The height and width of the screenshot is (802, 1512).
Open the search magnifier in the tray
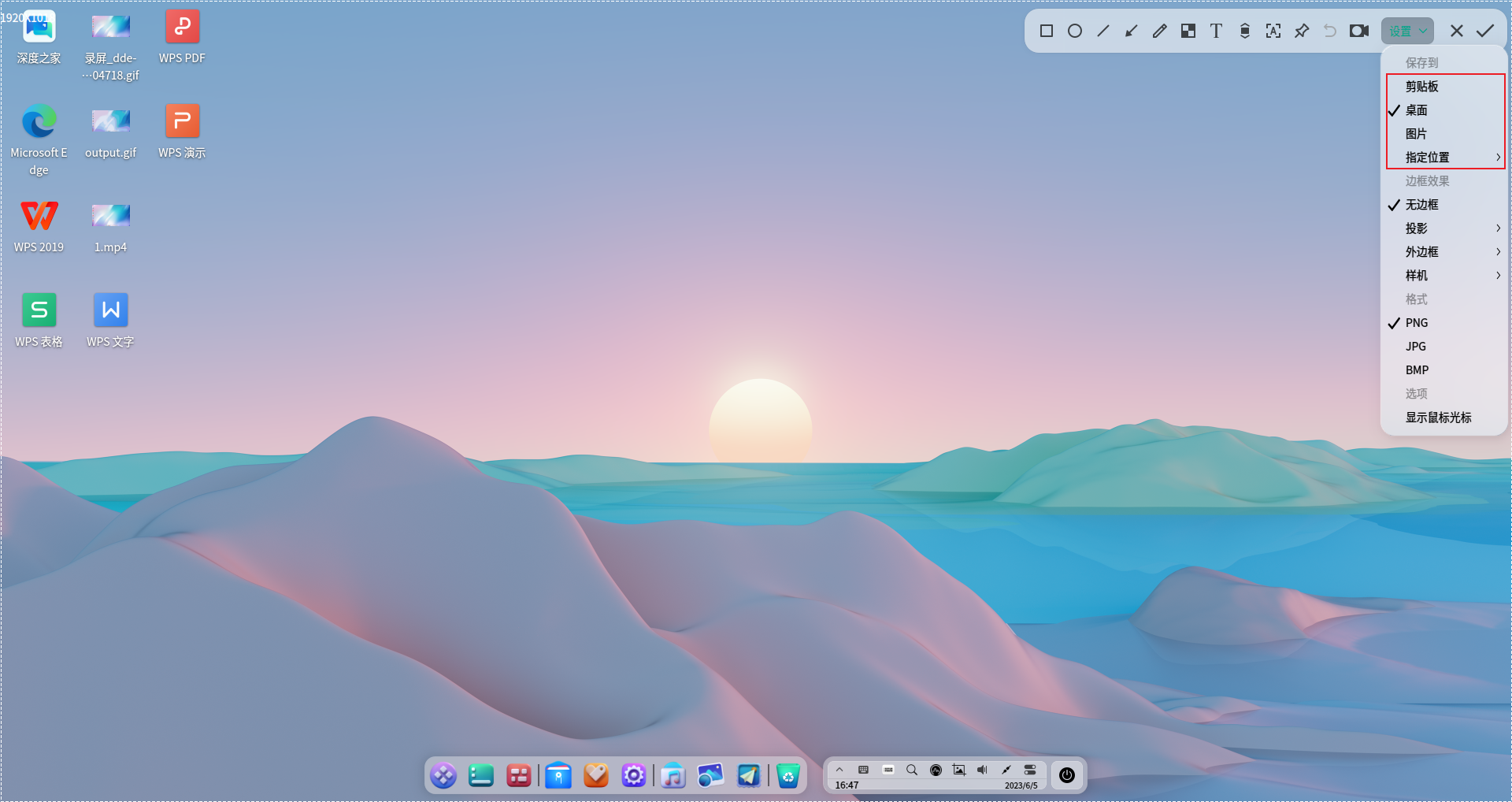pos(912,770)
